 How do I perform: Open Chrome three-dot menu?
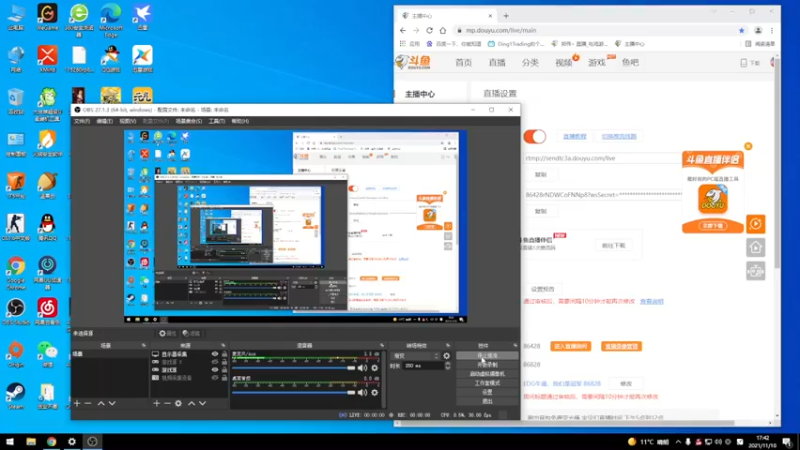[772, 31]
